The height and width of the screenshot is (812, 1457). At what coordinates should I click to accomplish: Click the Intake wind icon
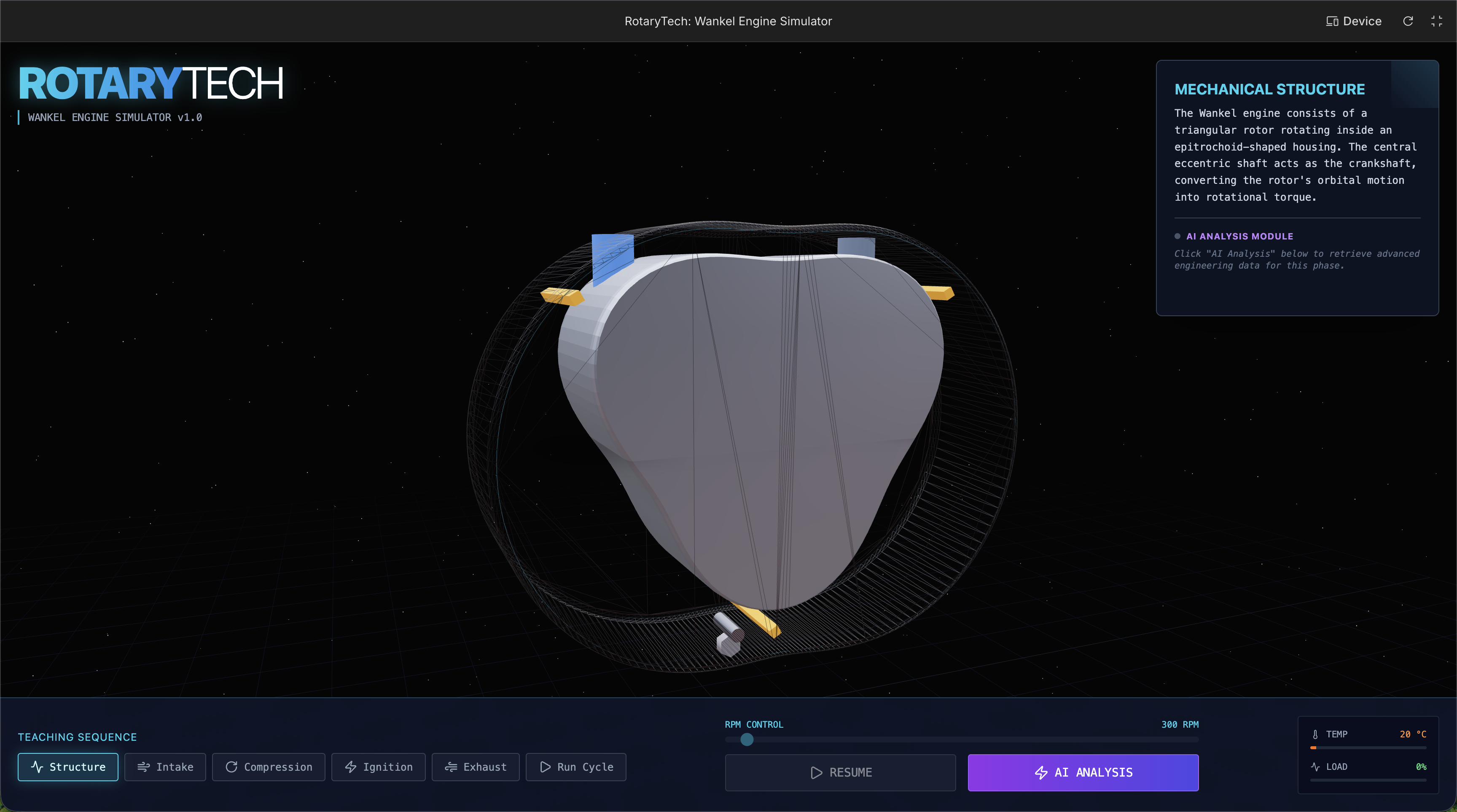144,767
